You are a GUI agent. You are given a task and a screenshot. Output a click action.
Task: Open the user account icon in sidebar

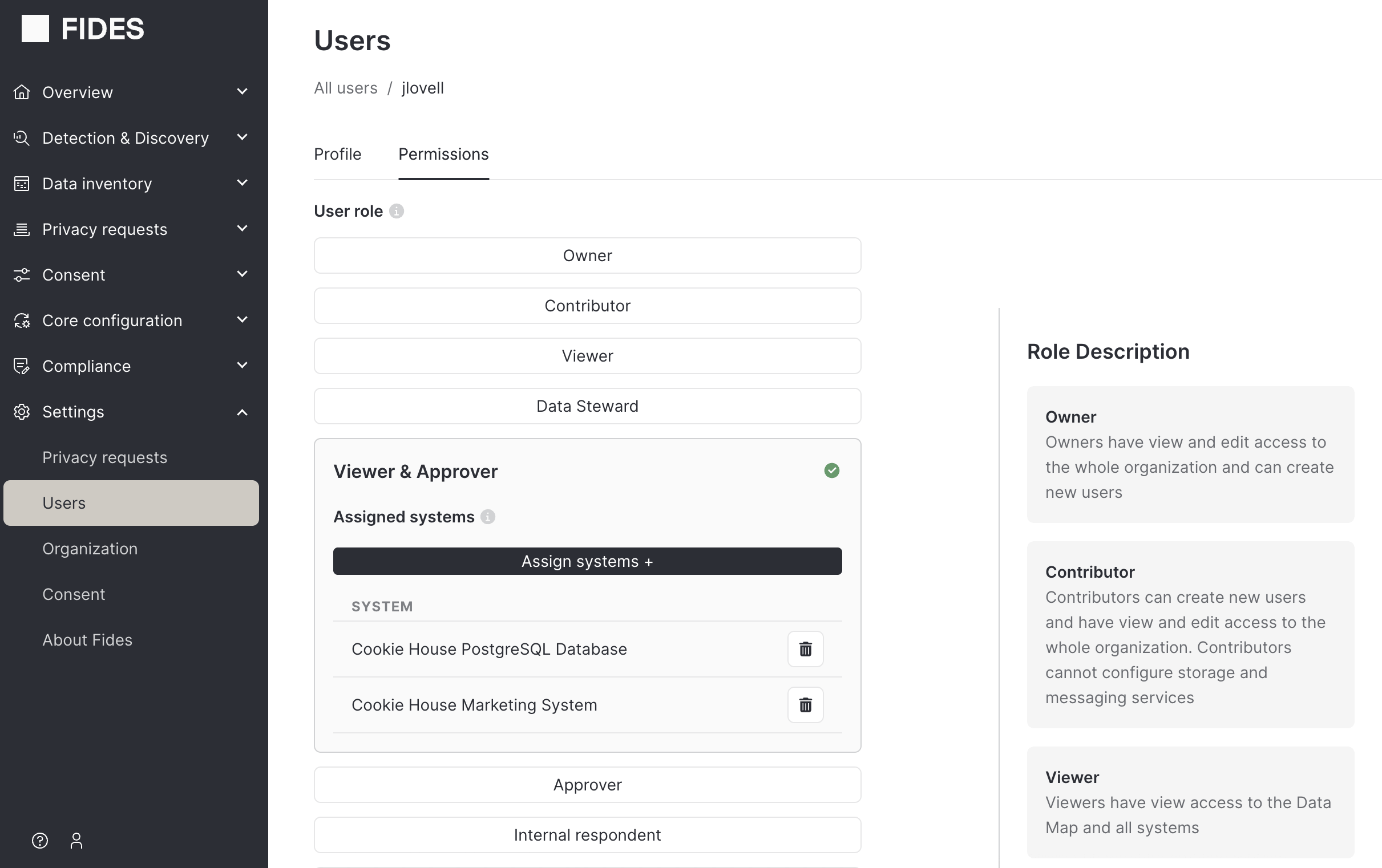[76, 841]
